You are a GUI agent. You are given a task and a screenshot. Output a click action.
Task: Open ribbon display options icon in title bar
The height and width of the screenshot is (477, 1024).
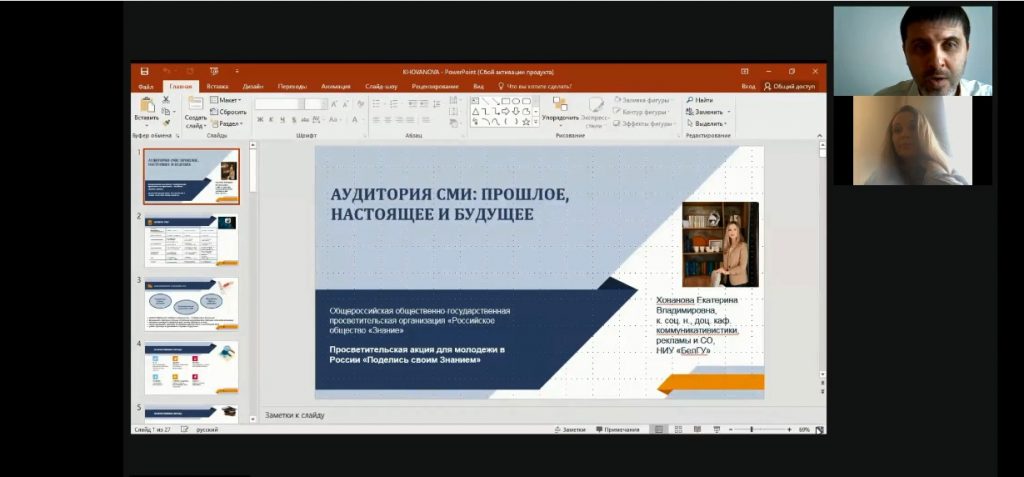coord(744,71)
